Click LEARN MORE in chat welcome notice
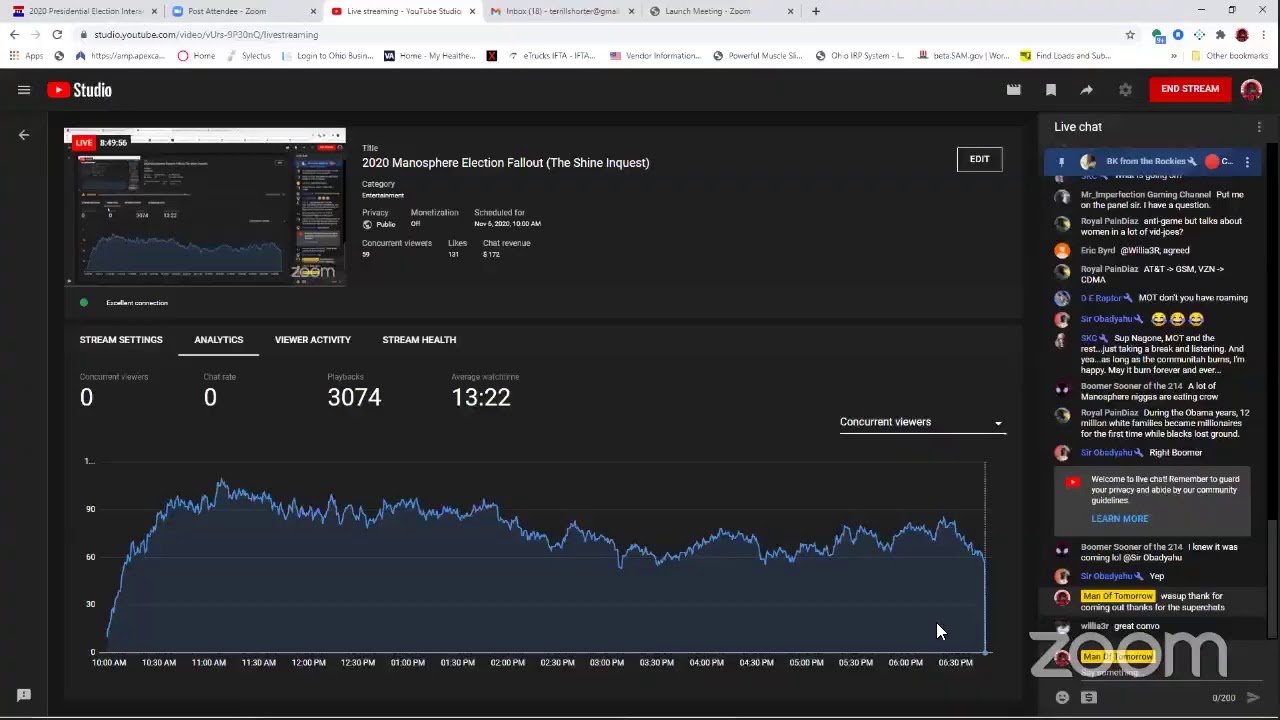 (x=1120, y=519)
